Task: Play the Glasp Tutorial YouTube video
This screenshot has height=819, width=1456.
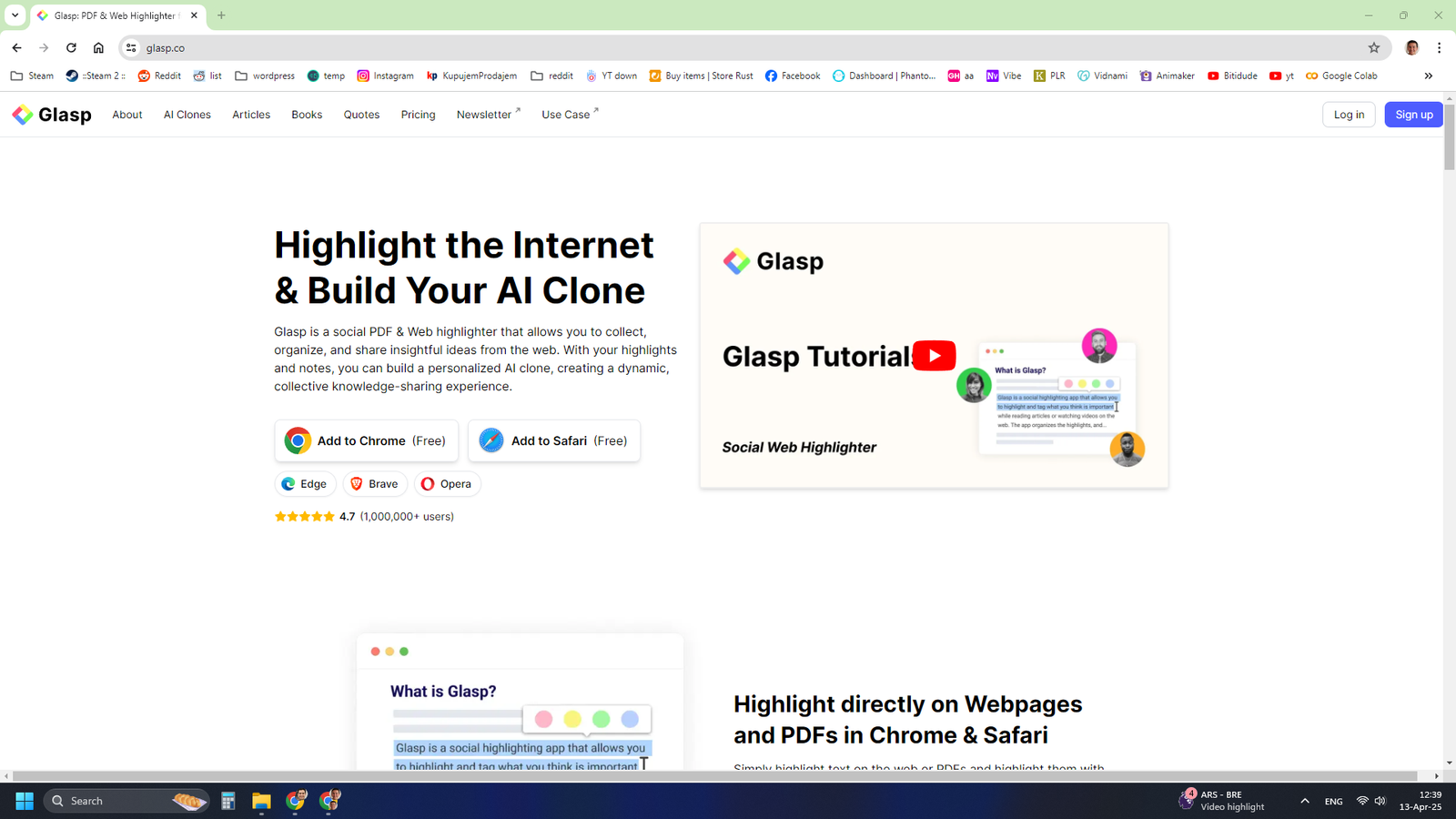Action: pos(934,356)
